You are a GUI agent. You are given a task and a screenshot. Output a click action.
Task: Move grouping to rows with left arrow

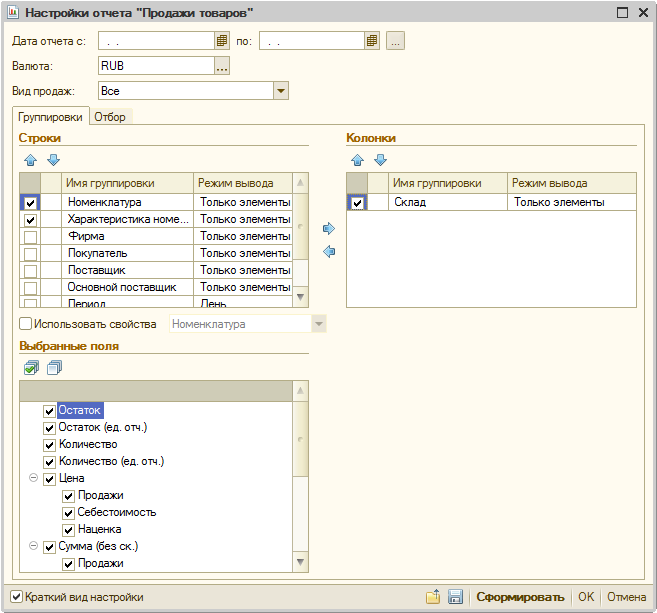329,251
